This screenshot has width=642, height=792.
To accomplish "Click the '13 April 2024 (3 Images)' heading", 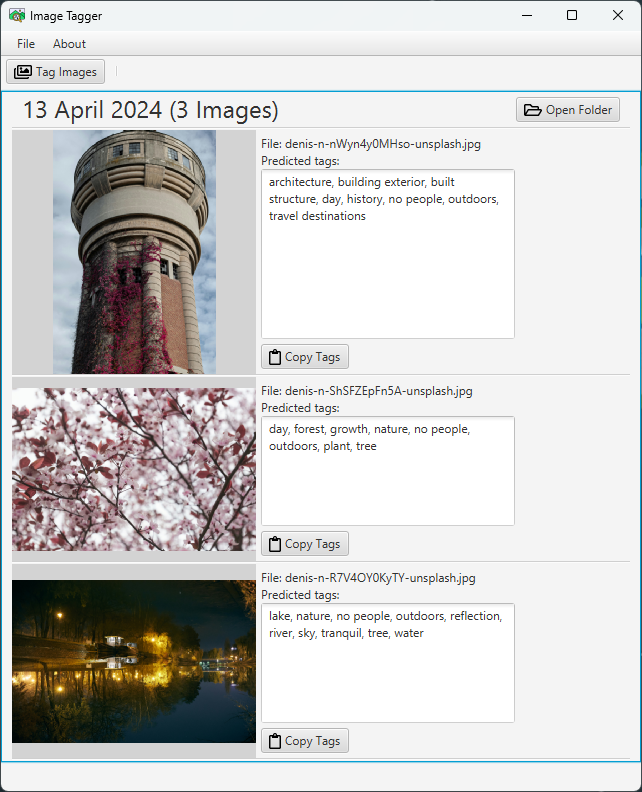I will 151,110.
